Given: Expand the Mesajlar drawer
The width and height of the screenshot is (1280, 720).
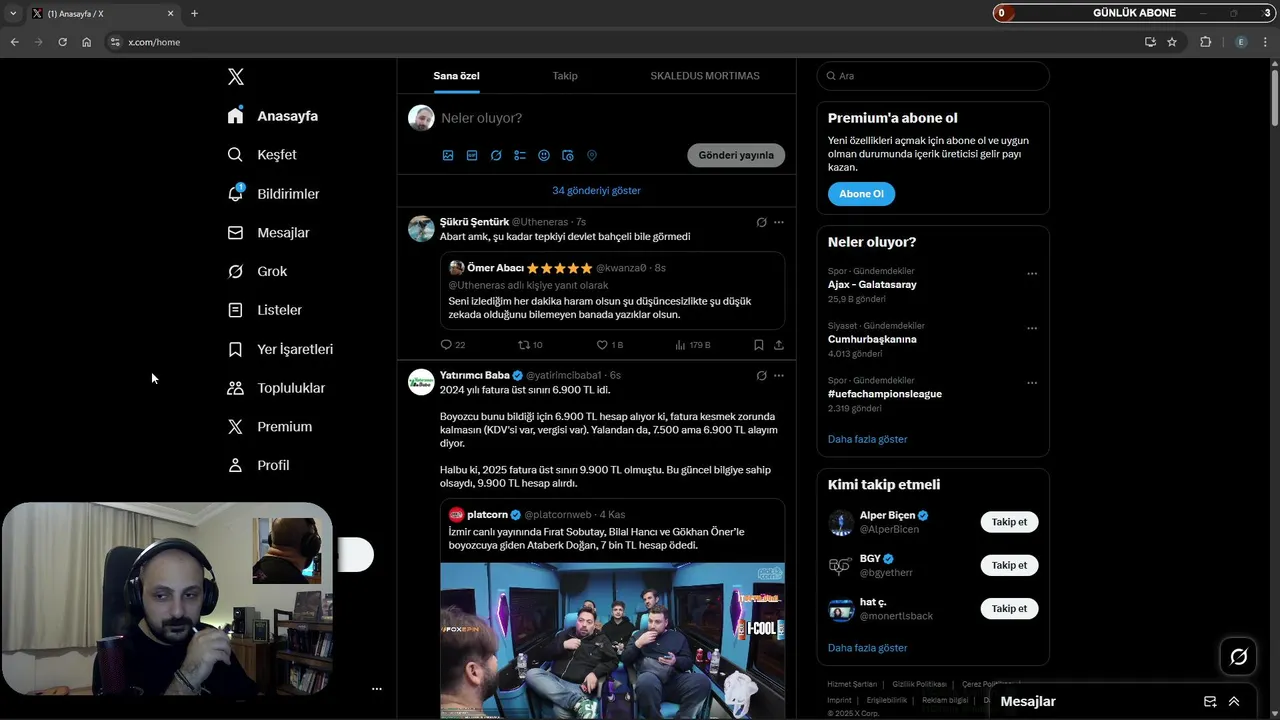Looking at the screenshot, I should pyautogui.click(x=1234, y=702).
